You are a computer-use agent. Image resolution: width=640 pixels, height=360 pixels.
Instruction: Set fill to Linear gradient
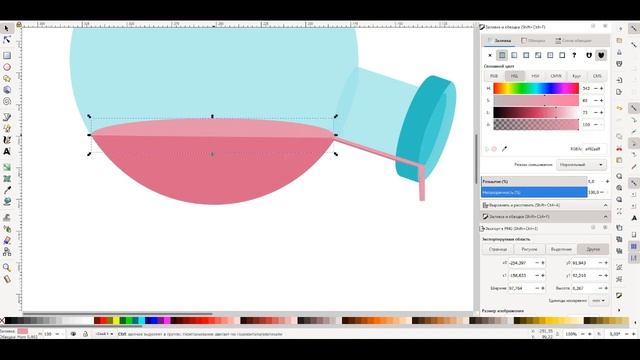coord(514,55)
